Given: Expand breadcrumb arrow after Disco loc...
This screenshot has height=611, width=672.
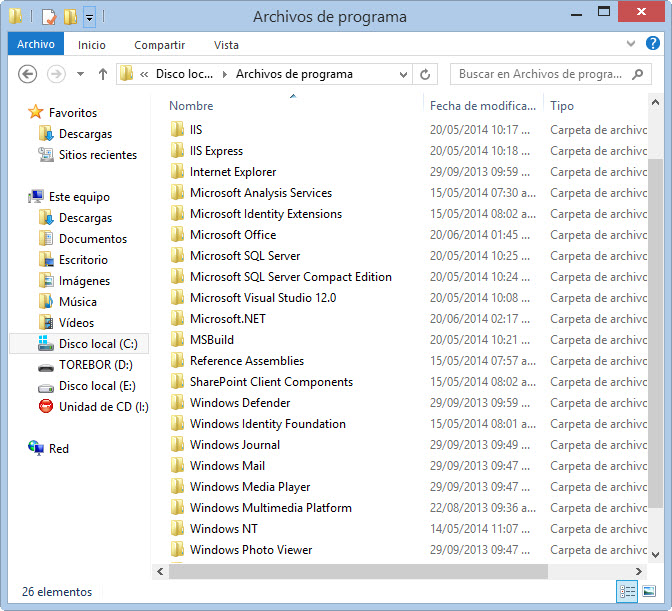Looking at the screenshot, I should point(225,74).
